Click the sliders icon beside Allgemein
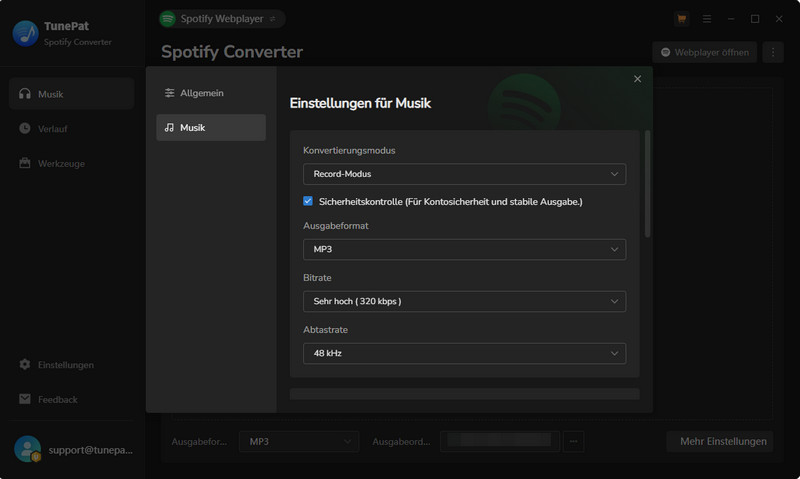 click(169, 93)
